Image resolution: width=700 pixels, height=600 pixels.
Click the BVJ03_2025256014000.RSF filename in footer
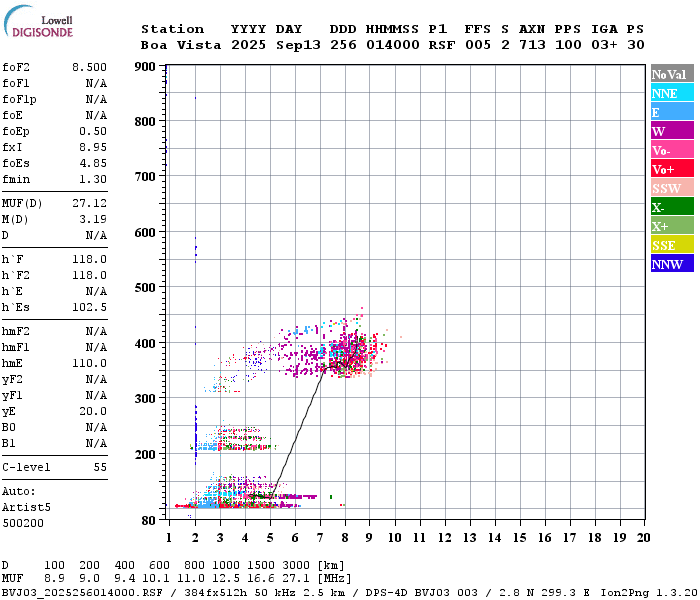[82, 593]
